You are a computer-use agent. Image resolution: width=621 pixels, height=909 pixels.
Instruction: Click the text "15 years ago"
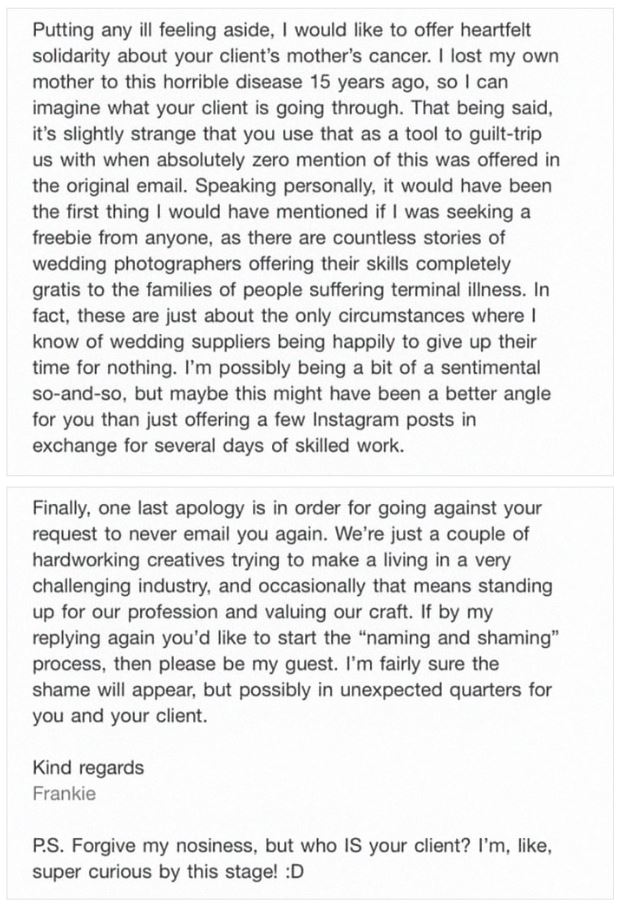367,82
